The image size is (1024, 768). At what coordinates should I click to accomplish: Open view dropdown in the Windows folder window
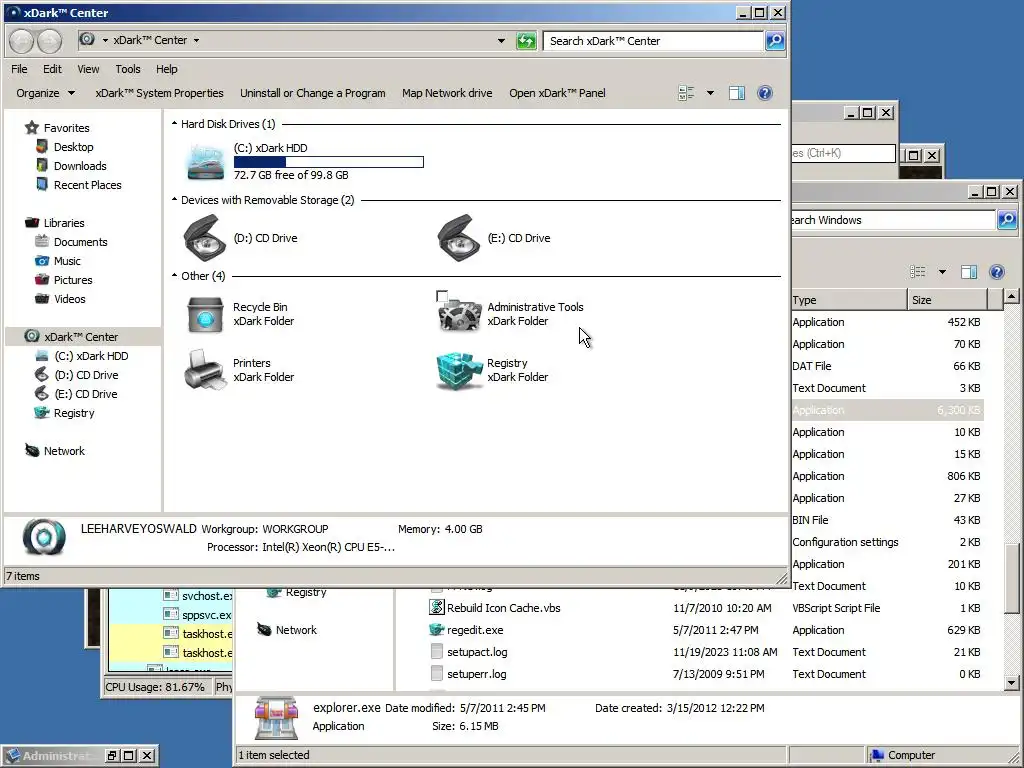[x=942, y=272]
